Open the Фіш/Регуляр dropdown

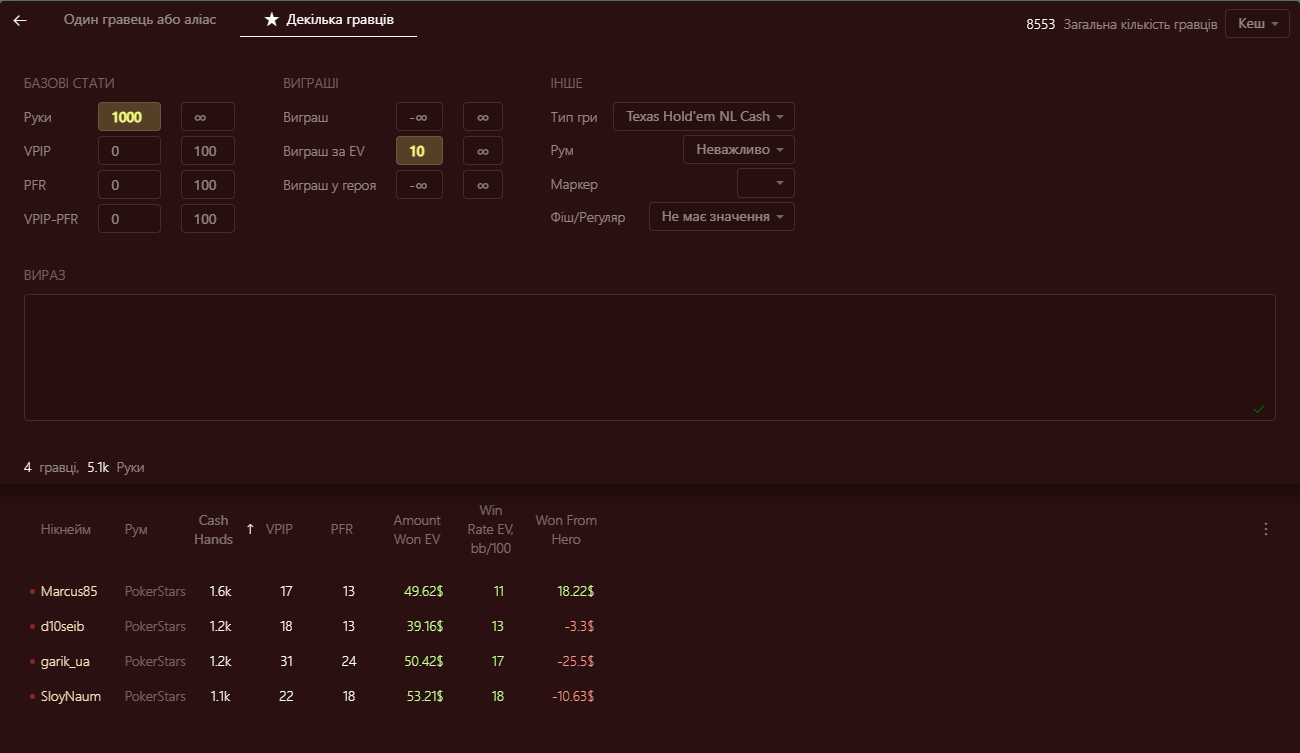(x=722, y=216)
